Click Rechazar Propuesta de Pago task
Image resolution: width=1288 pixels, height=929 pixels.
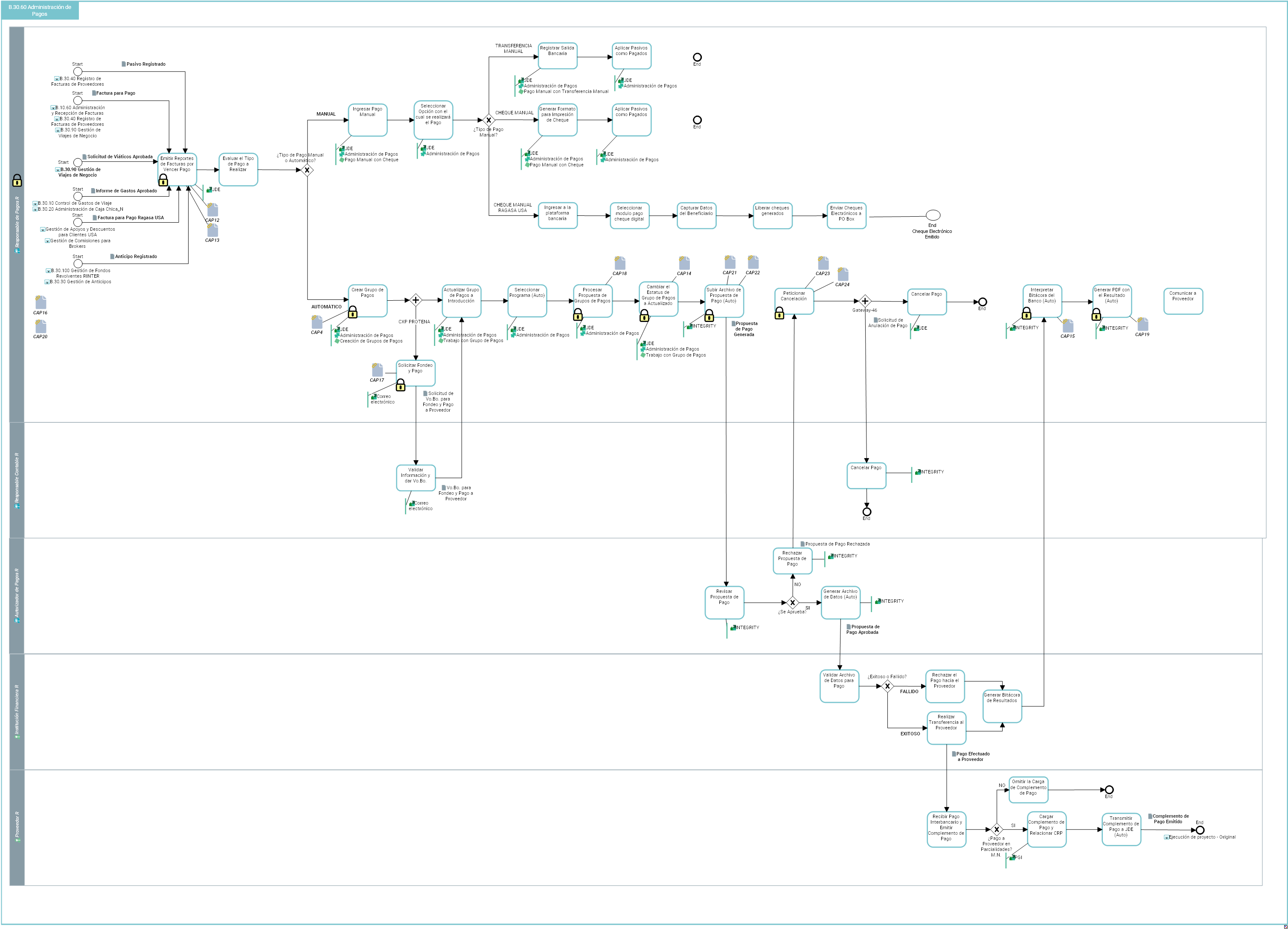pos(792,561)
